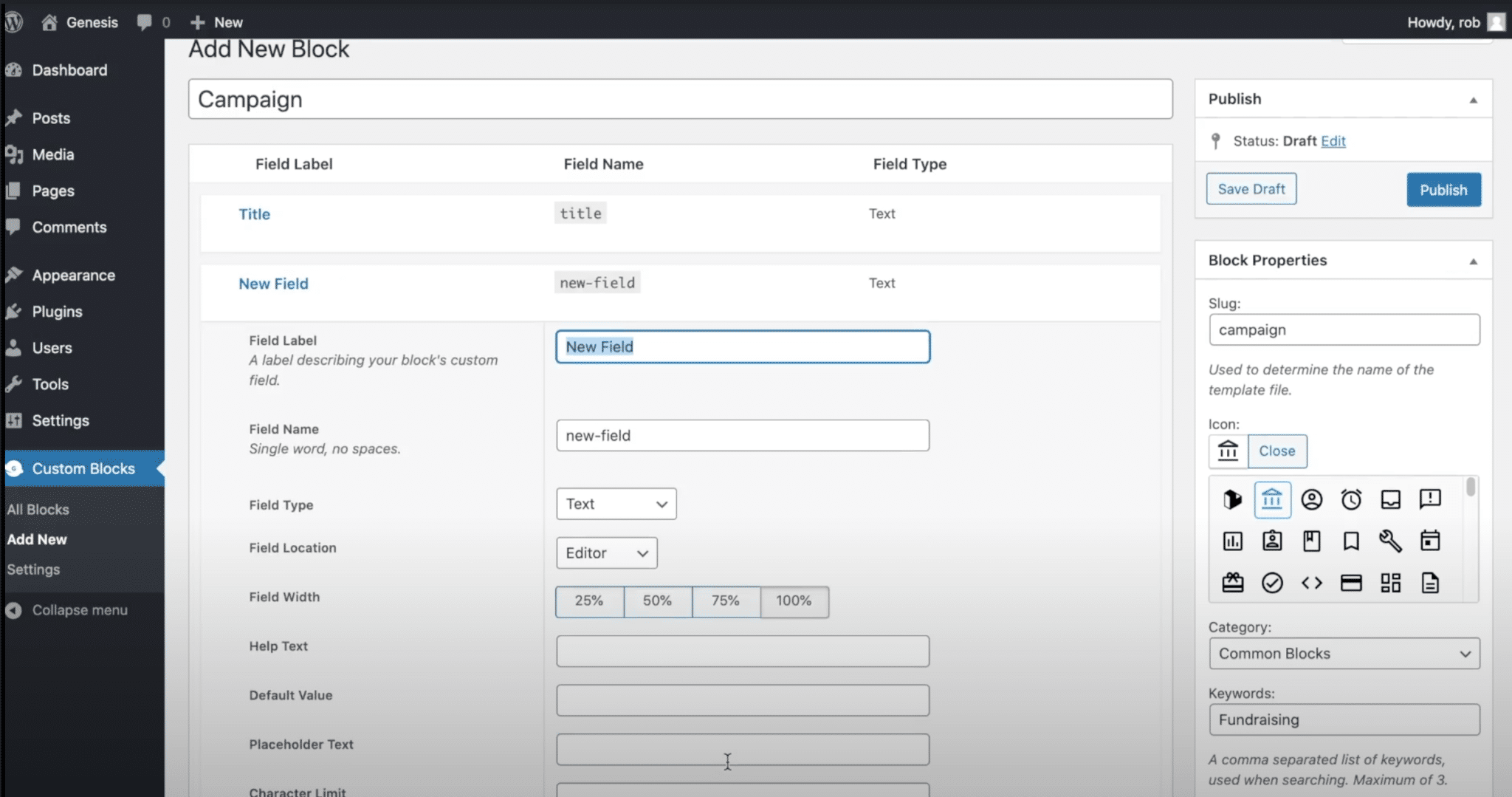The image size is (1512, 797).
Task: Open the Category dropdown showing Common Blocks
Action: (1344, 653)
